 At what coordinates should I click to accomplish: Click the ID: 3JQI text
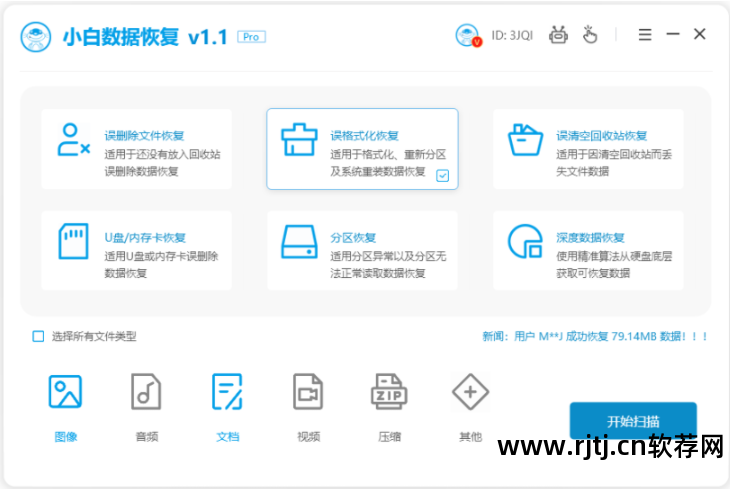click(512, 36)
